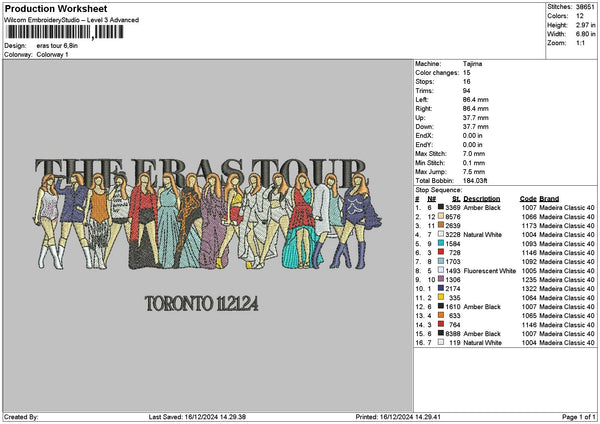Click the 'N#' column header
This screenshot has width=600, height=424.
432,199
